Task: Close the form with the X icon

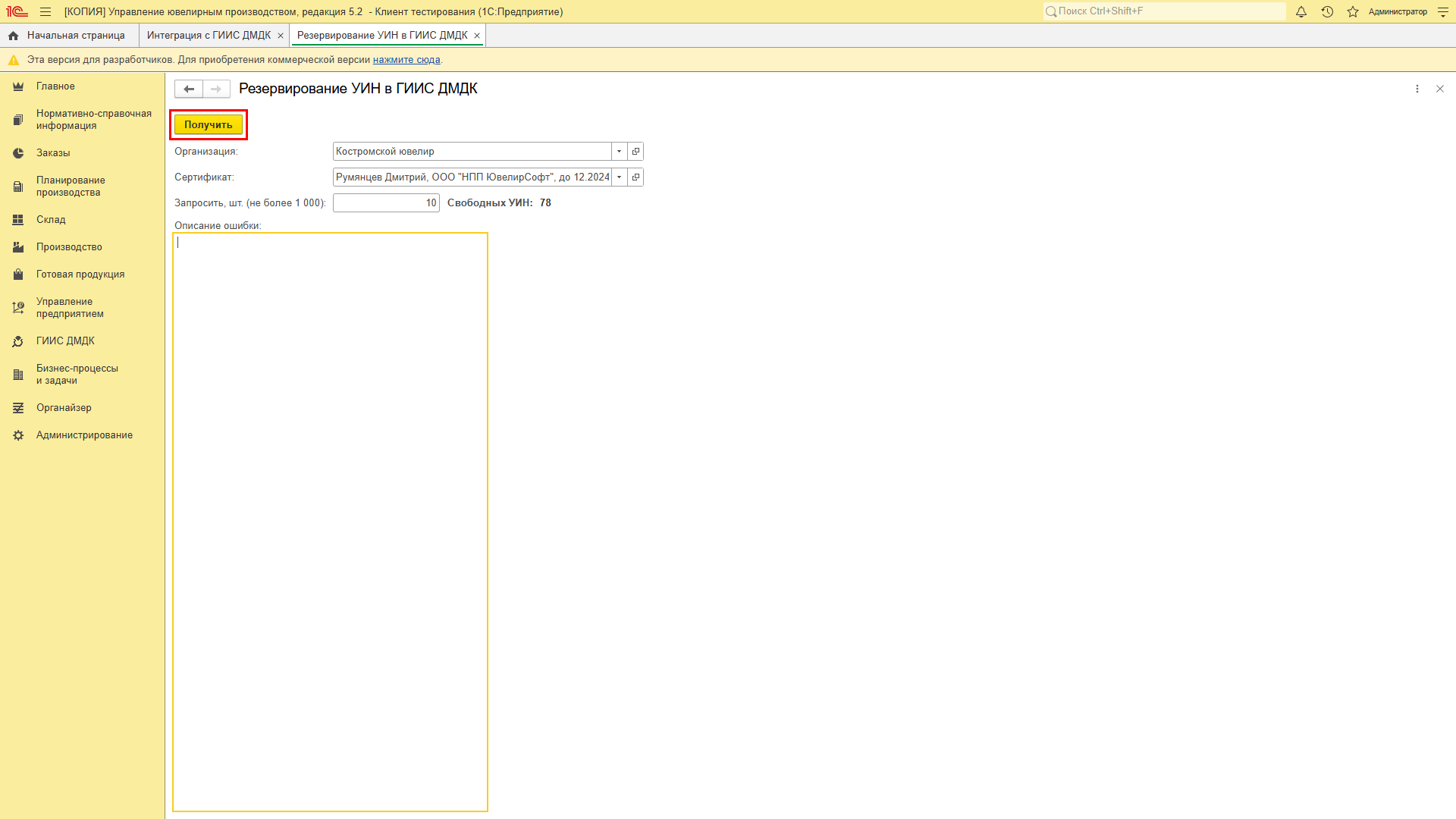Action: [1440, 89]
